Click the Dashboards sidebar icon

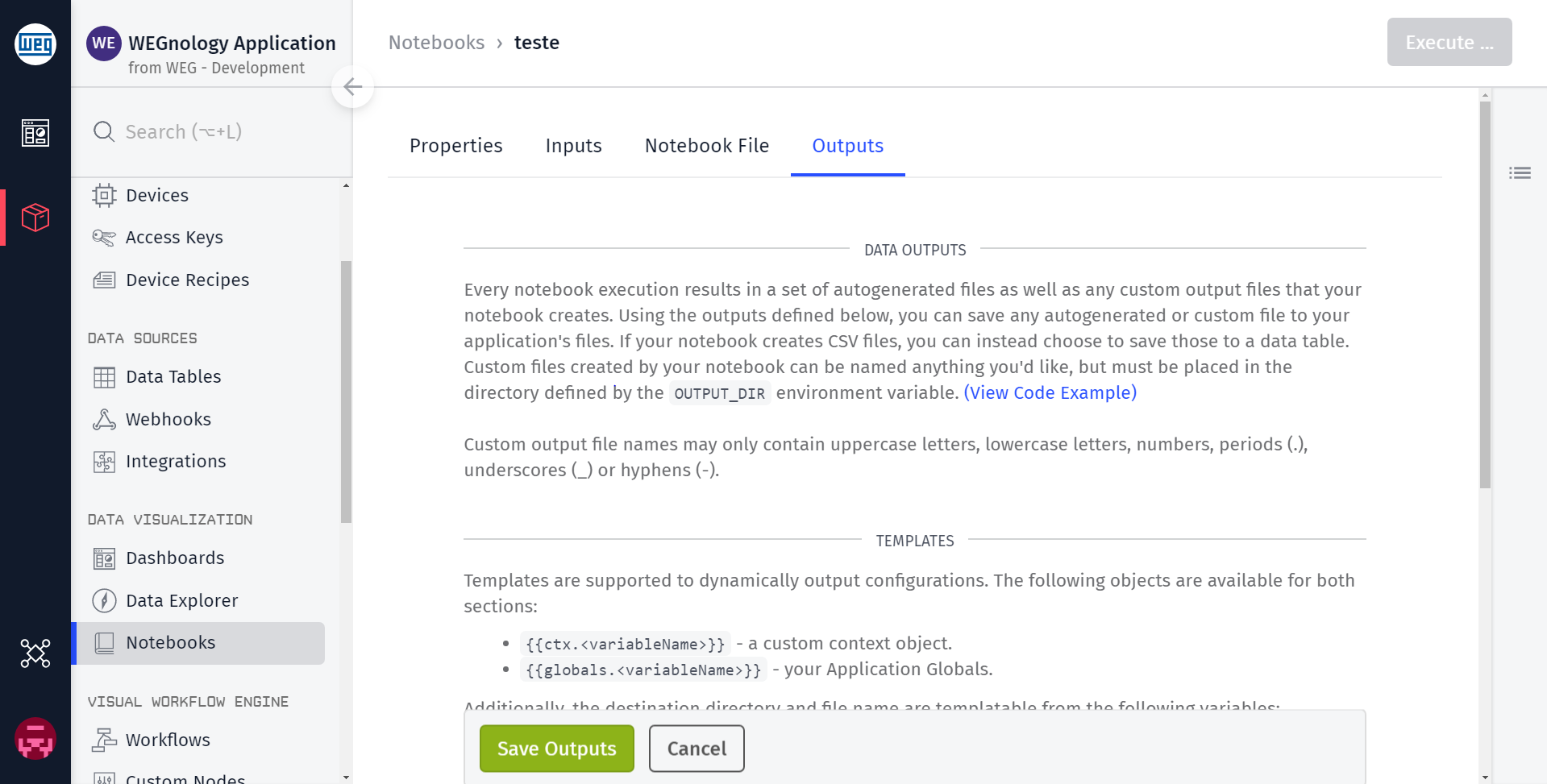pos(104,558)
